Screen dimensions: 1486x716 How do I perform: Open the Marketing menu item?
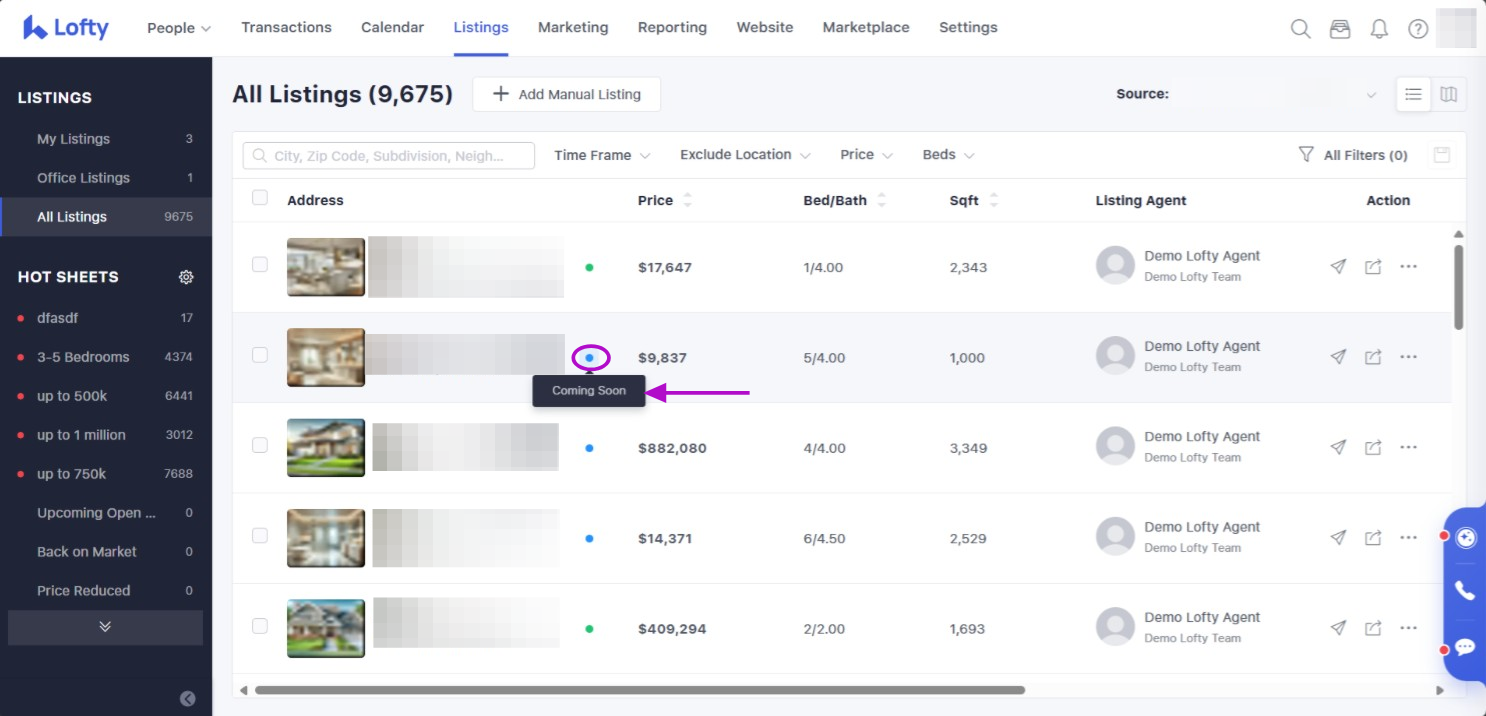[573, 28]
